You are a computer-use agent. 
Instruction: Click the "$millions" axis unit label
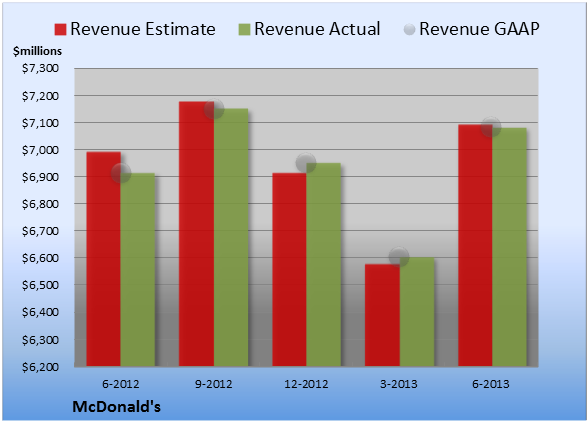38,51
